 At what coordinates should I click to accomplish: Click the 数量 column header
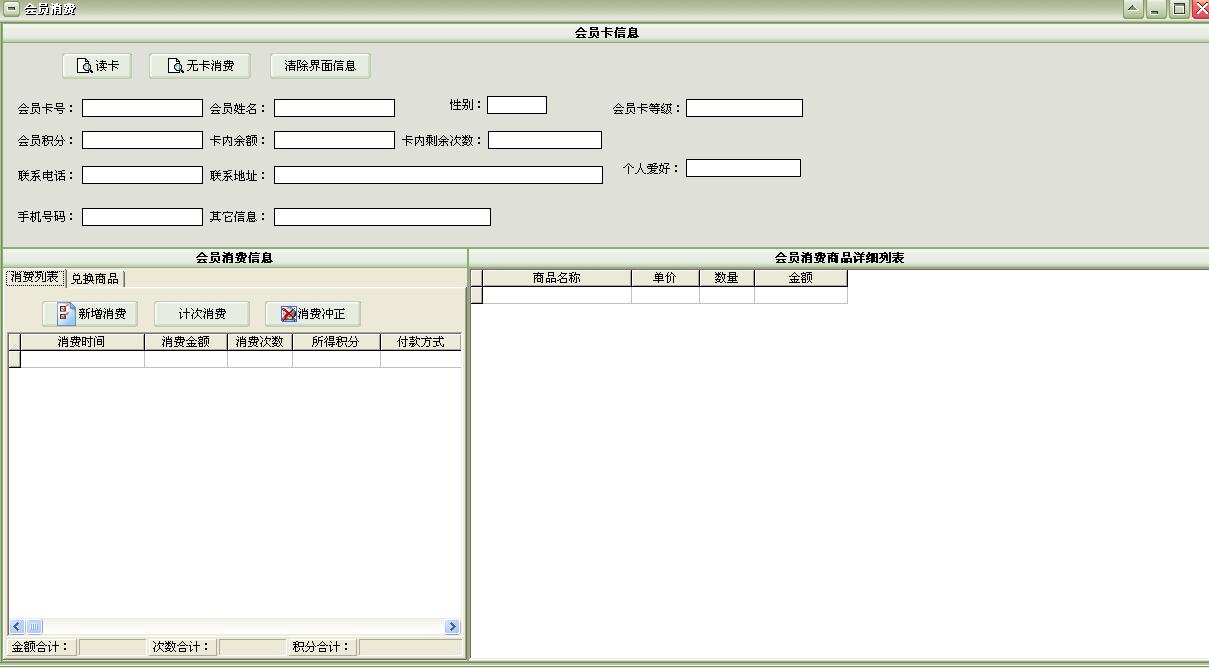727,278
